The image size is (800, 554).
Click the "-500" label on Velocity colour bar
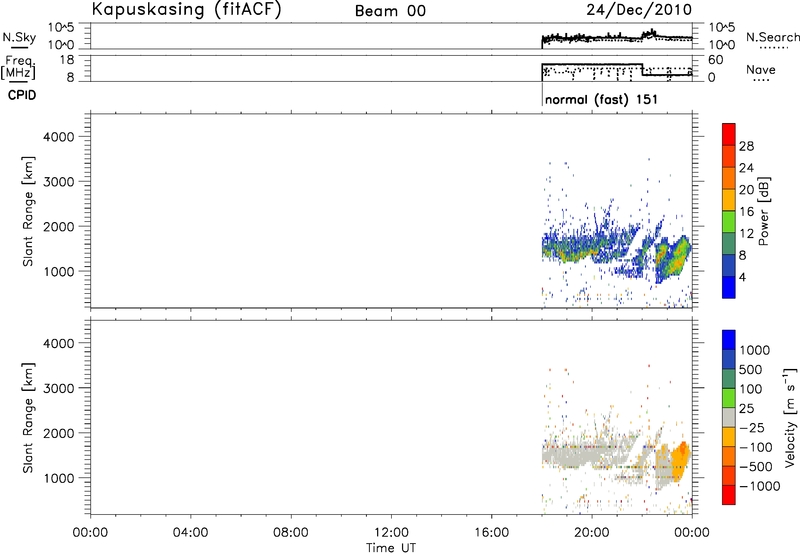pyautogui.click(x=756, y=467)
